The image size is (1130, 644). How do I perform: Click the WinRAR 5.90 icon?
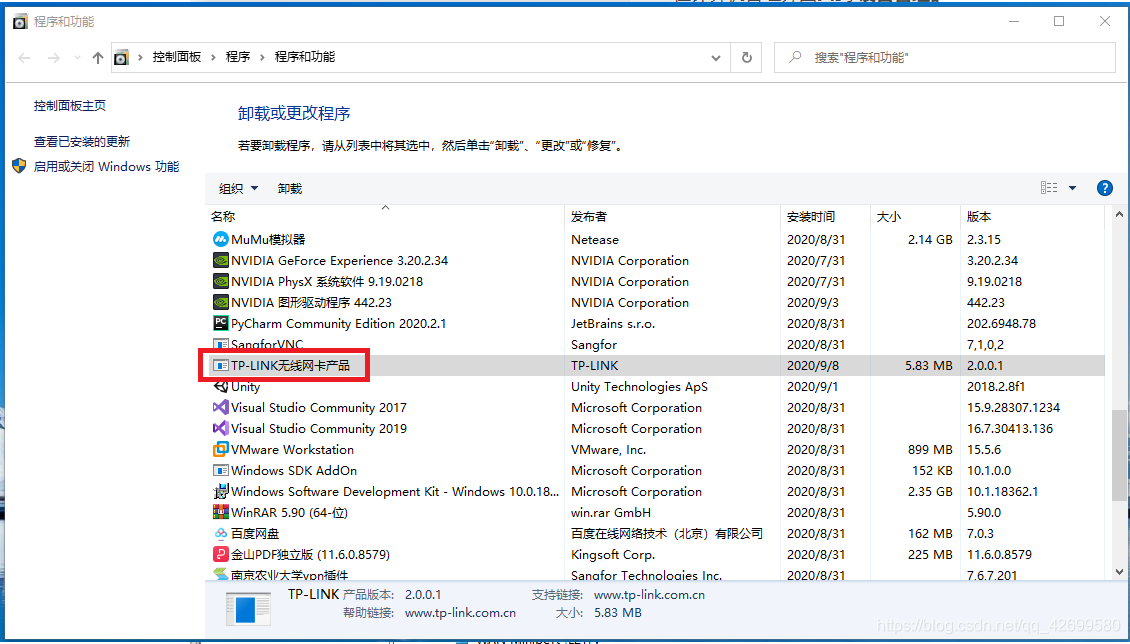pos(221,512)
